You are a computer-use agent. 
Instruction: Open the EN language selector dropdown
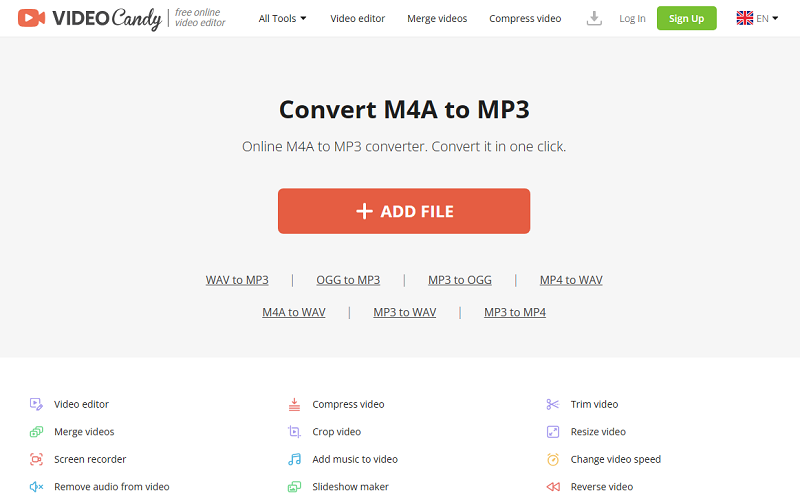click(767, 18)
